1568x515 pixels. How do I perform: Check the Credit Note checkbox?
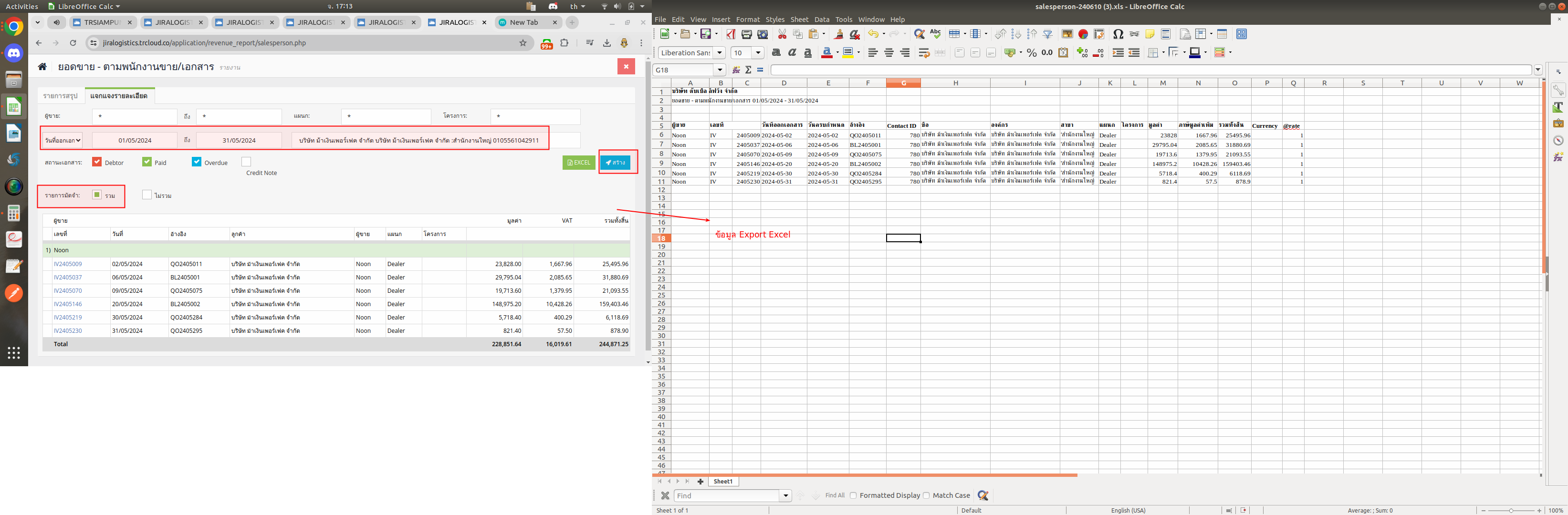(246, 162)
